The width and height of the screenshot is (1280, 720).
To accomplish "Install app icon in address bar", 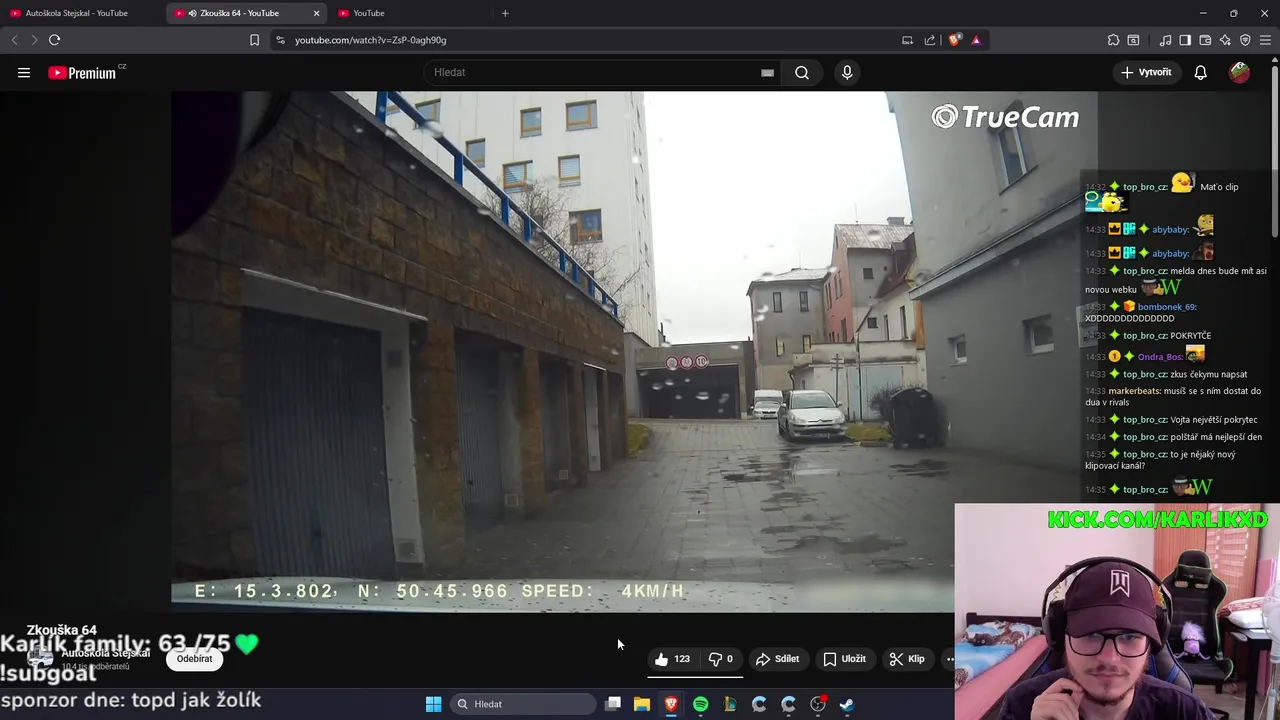I will pyautogui.click(x=907, y=40).
